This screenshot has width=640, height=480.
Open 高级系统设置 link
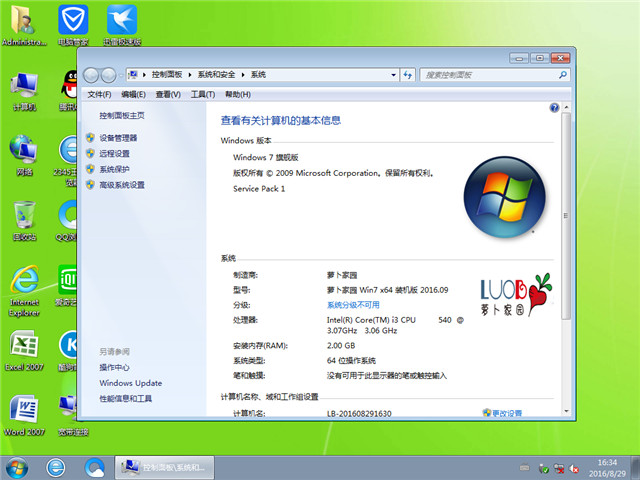point(122,185)
